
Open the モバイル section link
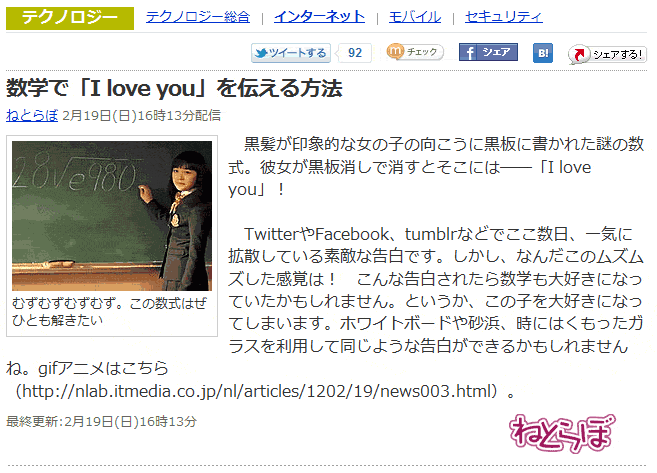(415, 17)
